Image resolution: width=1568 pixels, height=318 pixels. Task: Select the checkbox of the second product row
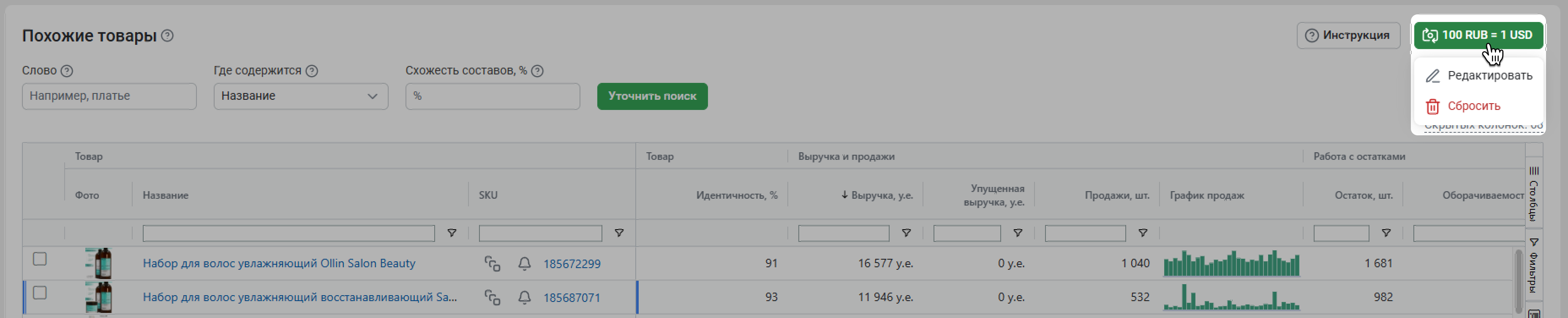pos(40,293)
